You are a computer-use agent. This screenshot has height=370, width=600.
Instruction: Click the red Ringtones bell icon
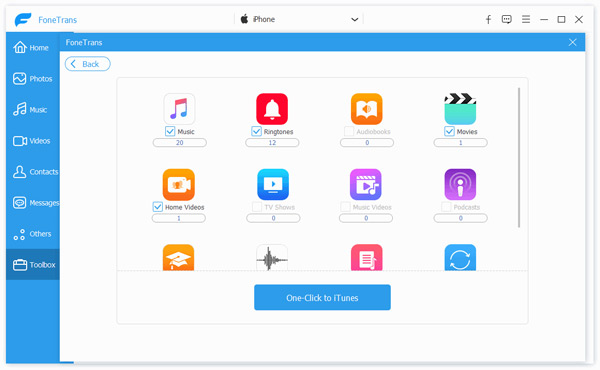[272, 109]
